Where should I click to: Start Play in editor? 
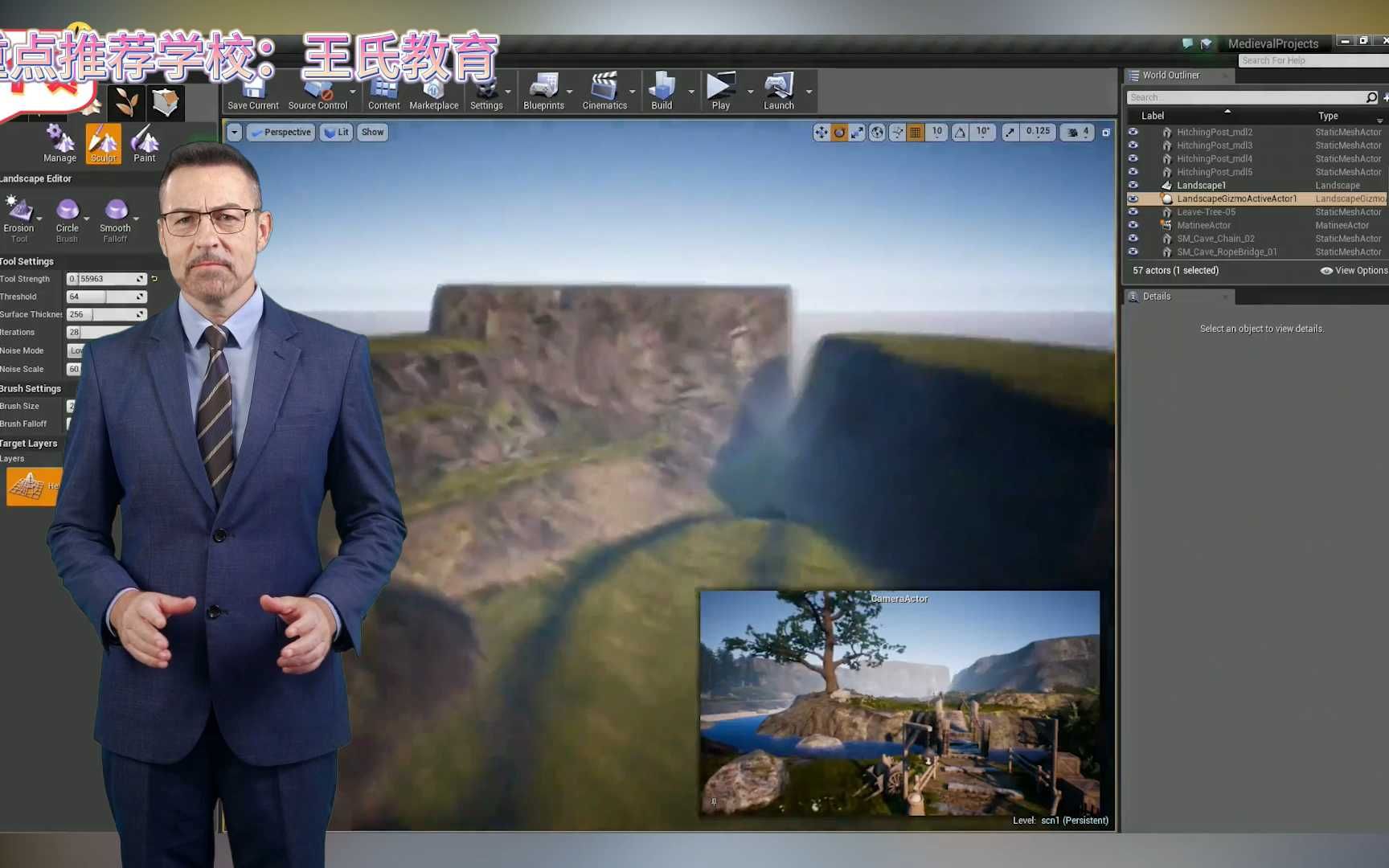pyautogui.click(x=720, y=91)
